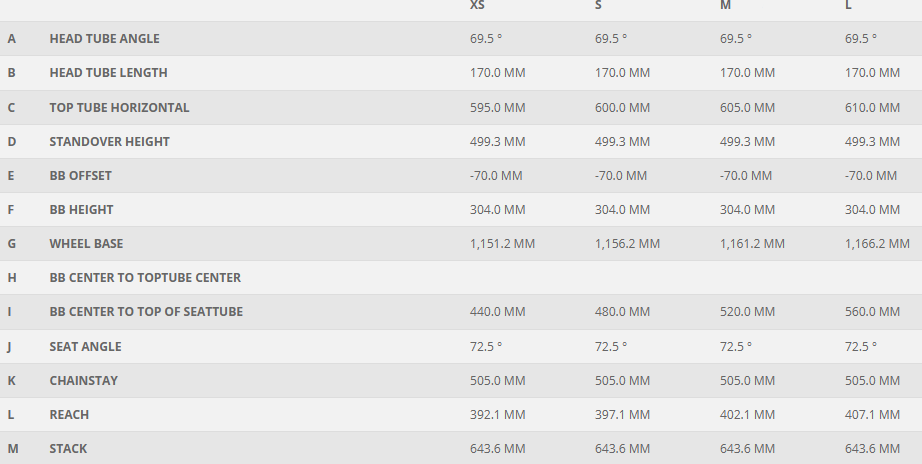Click the STANDOVER HEIGHT row label

(109, 142)
